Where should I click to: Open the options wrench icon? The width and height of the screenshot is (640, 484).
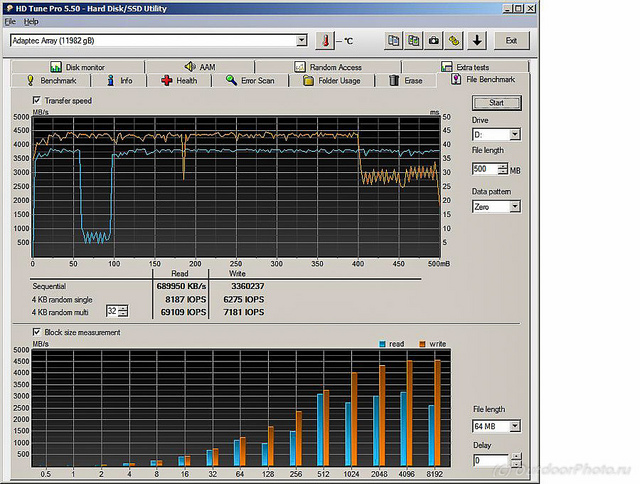click(454, 41)
